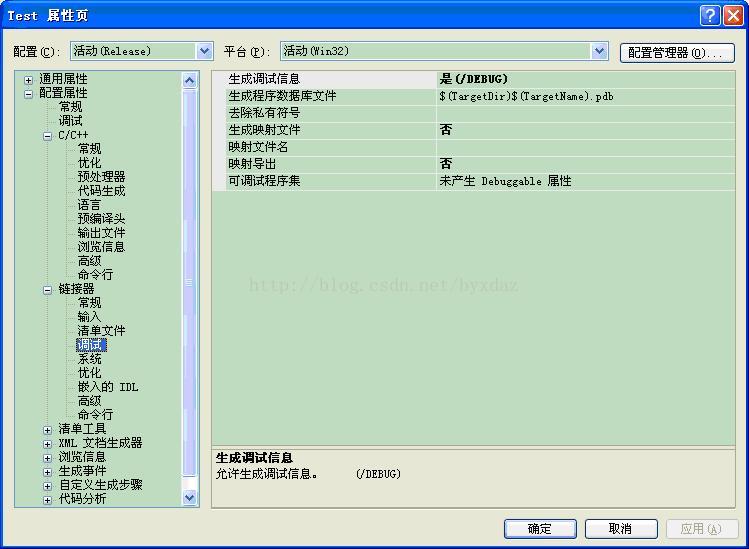
Task: Select 命令行 under 链接器
Action: (x=95, y=415)
